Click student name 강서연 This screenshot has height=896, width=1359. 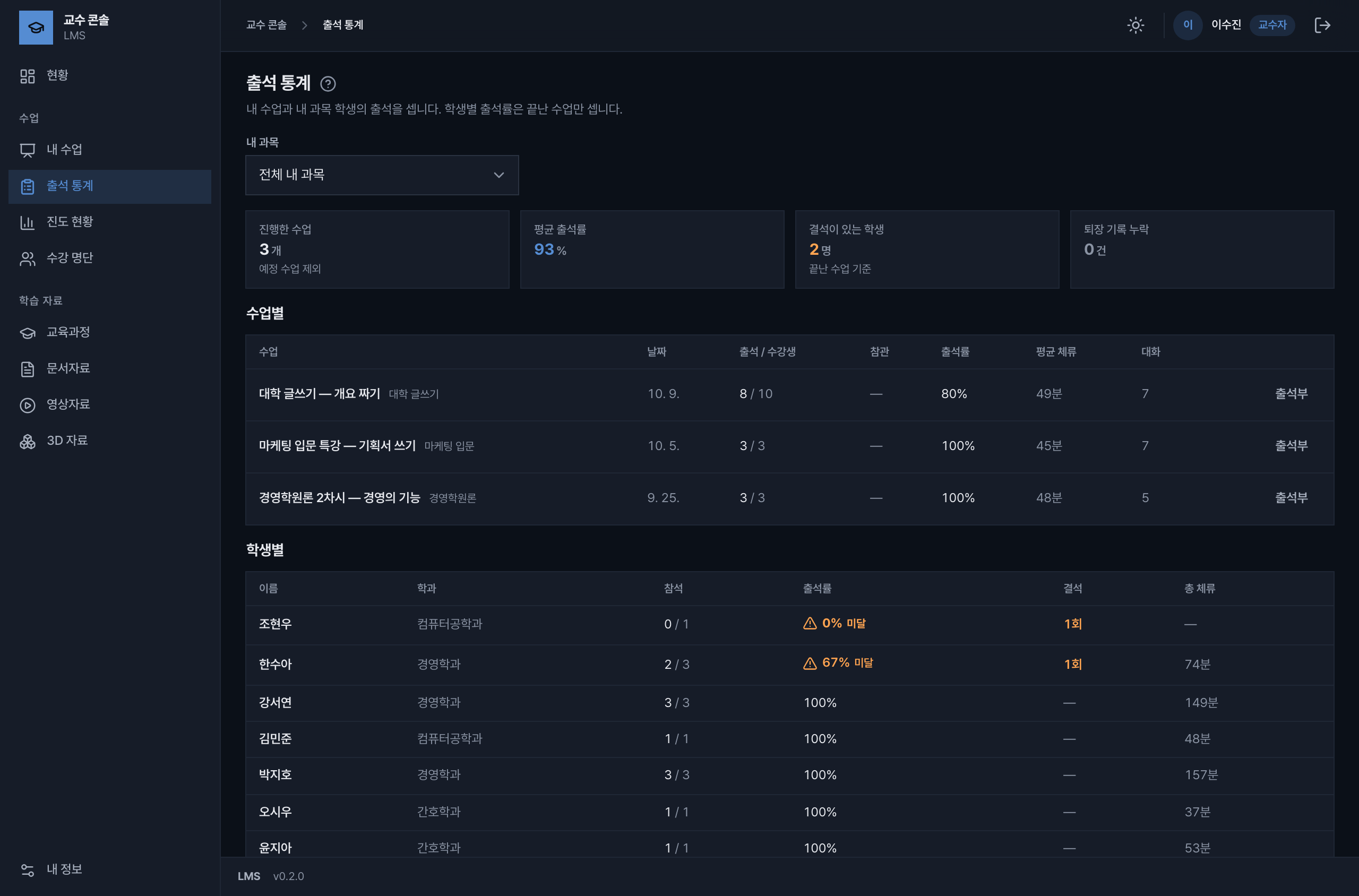click(x=275, y=703)
